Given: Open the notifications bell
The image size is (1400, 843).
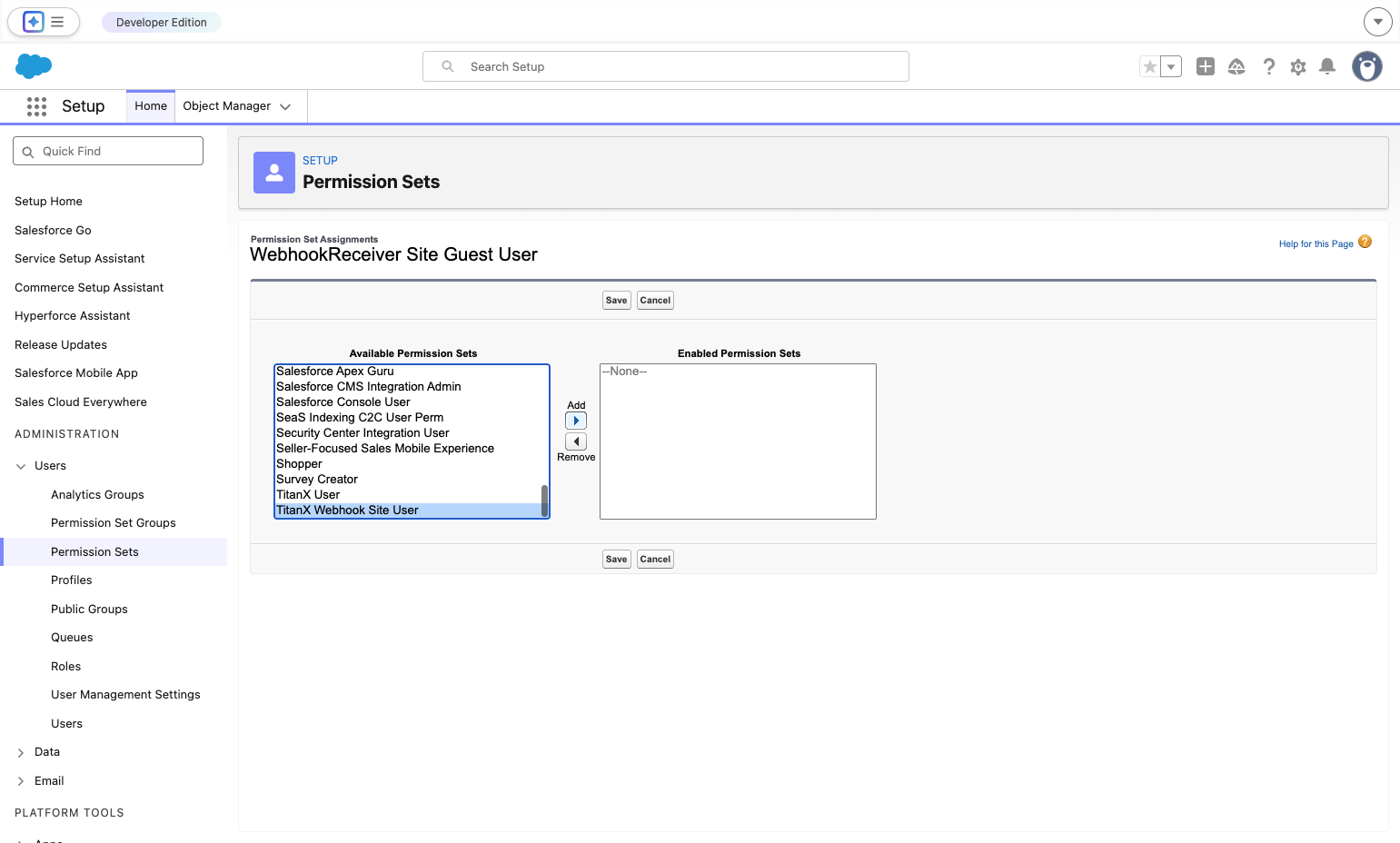Looking at the screenshot, I should click(1327, 66).
